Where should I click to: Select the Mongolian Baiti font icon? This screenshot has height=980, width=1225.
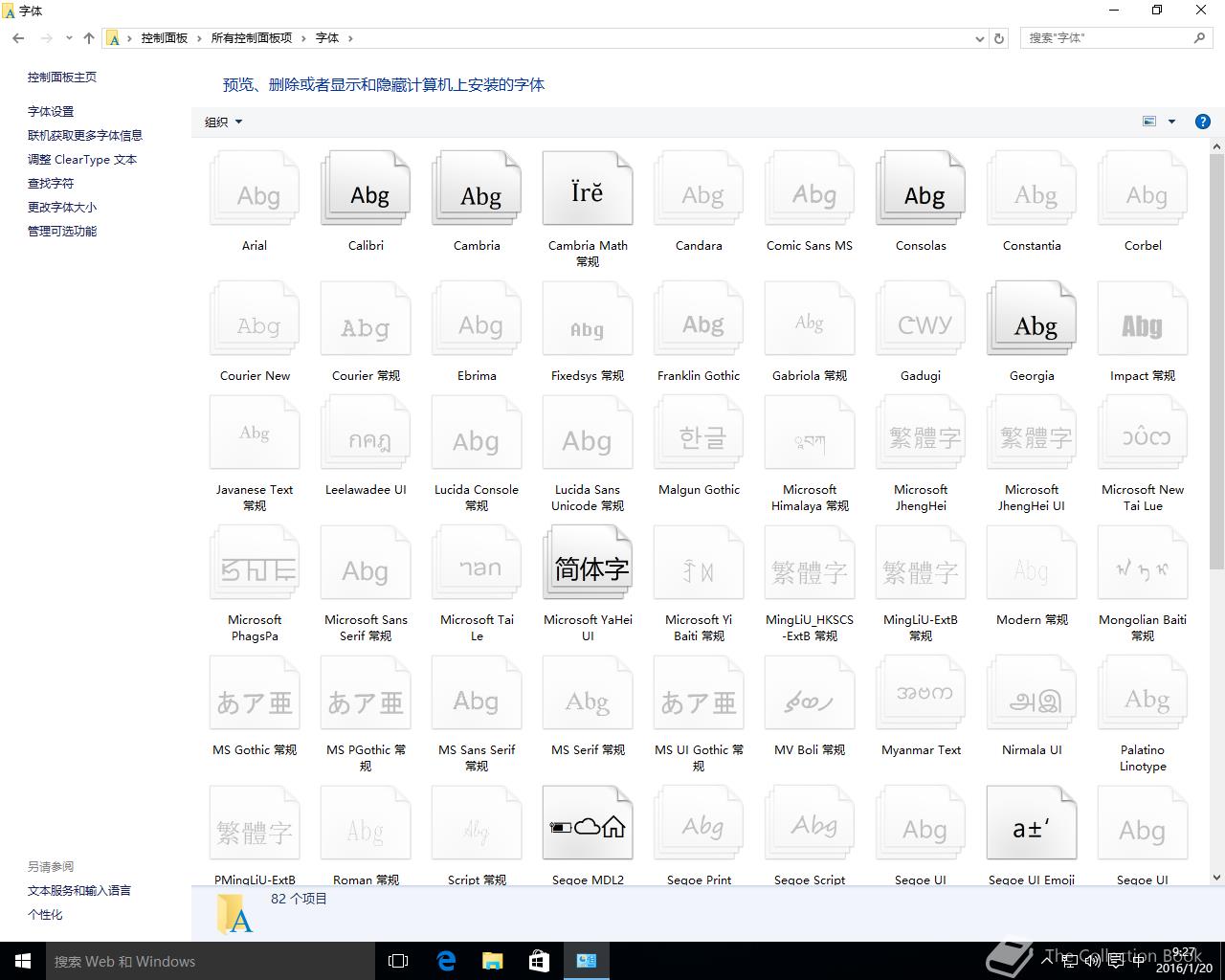(x=1143, y=563)
